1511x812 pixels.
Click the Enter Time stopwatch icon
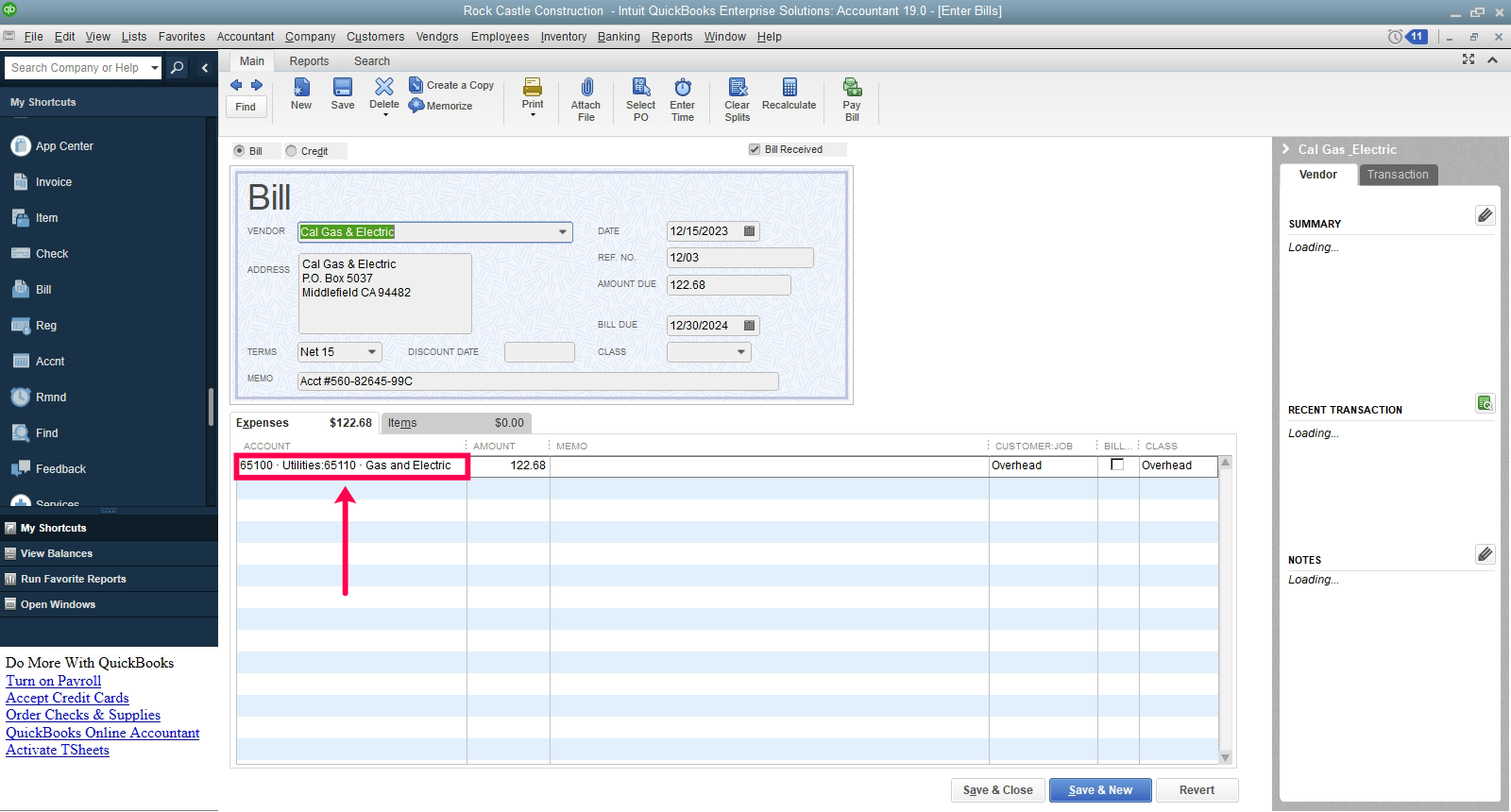coord(683,87)
